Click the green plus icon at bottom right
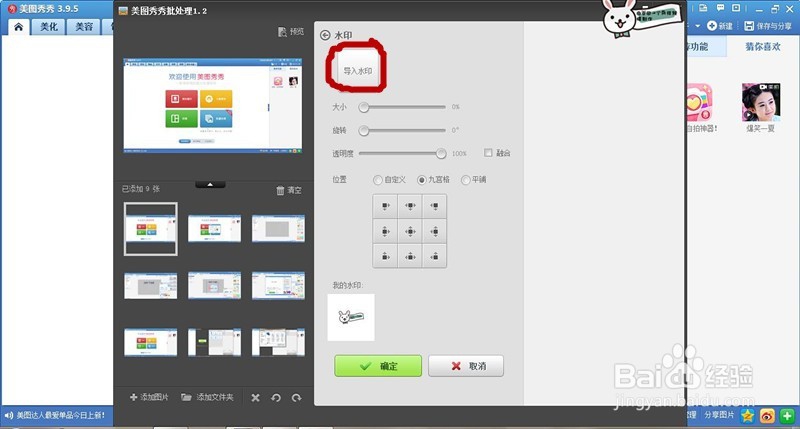This screenshot has width=800, height=429. coord(787,416)
